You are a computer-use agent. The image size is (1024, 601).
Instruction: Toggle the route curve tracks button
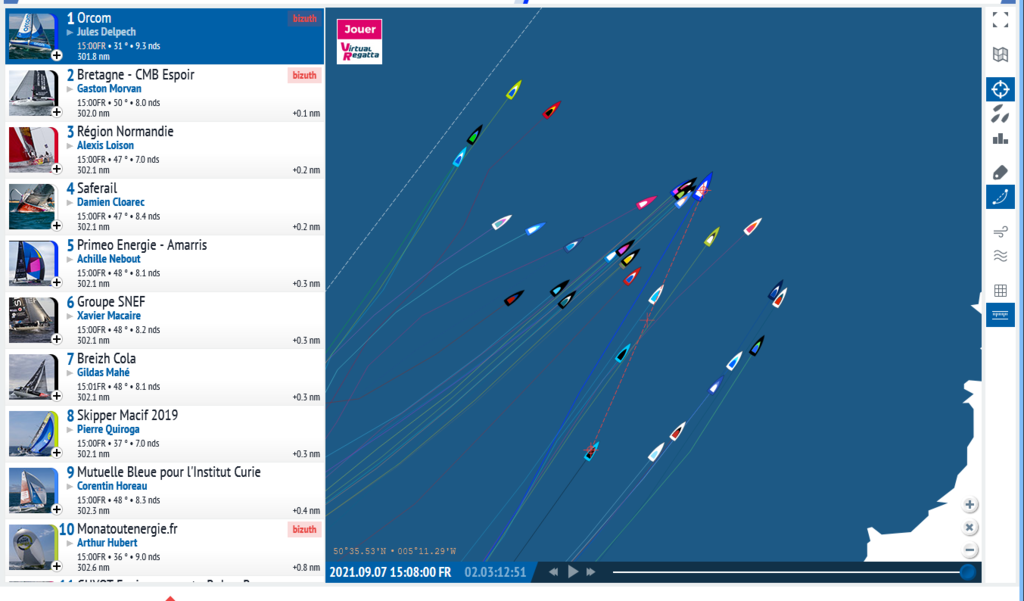point(1000,197)
